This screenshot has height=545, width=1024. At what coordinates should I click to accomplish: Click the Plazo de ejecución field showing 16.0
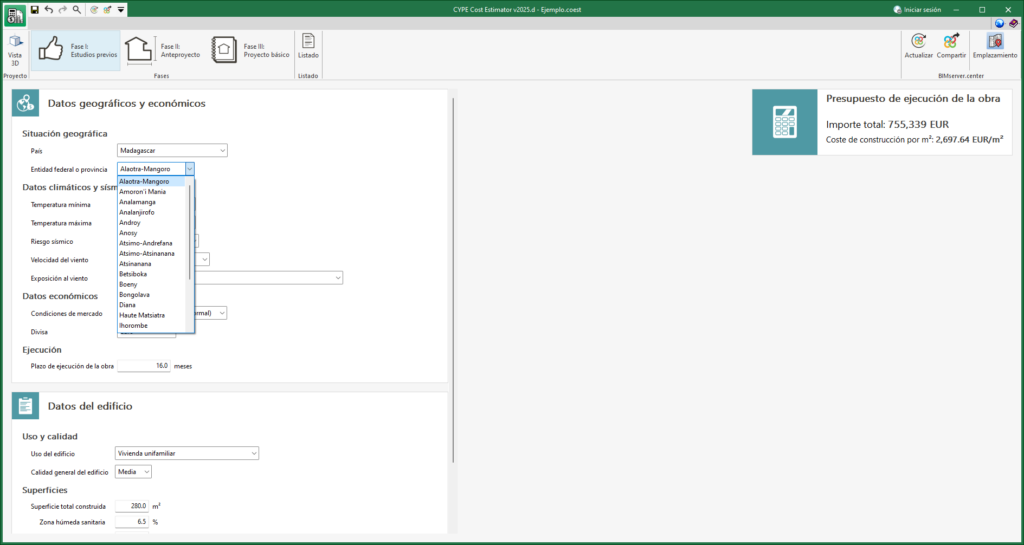pos(144,366)
